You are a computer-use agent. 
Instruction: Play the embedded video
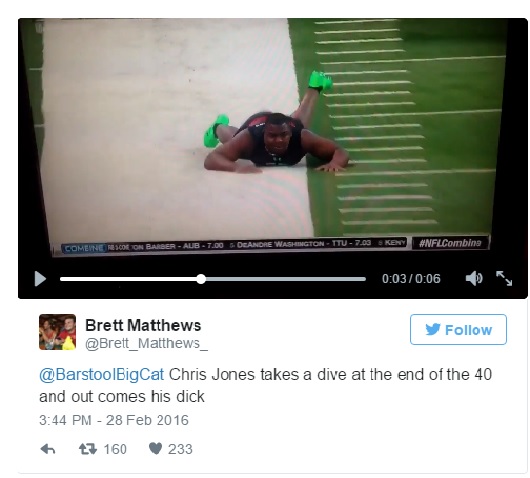40,279
